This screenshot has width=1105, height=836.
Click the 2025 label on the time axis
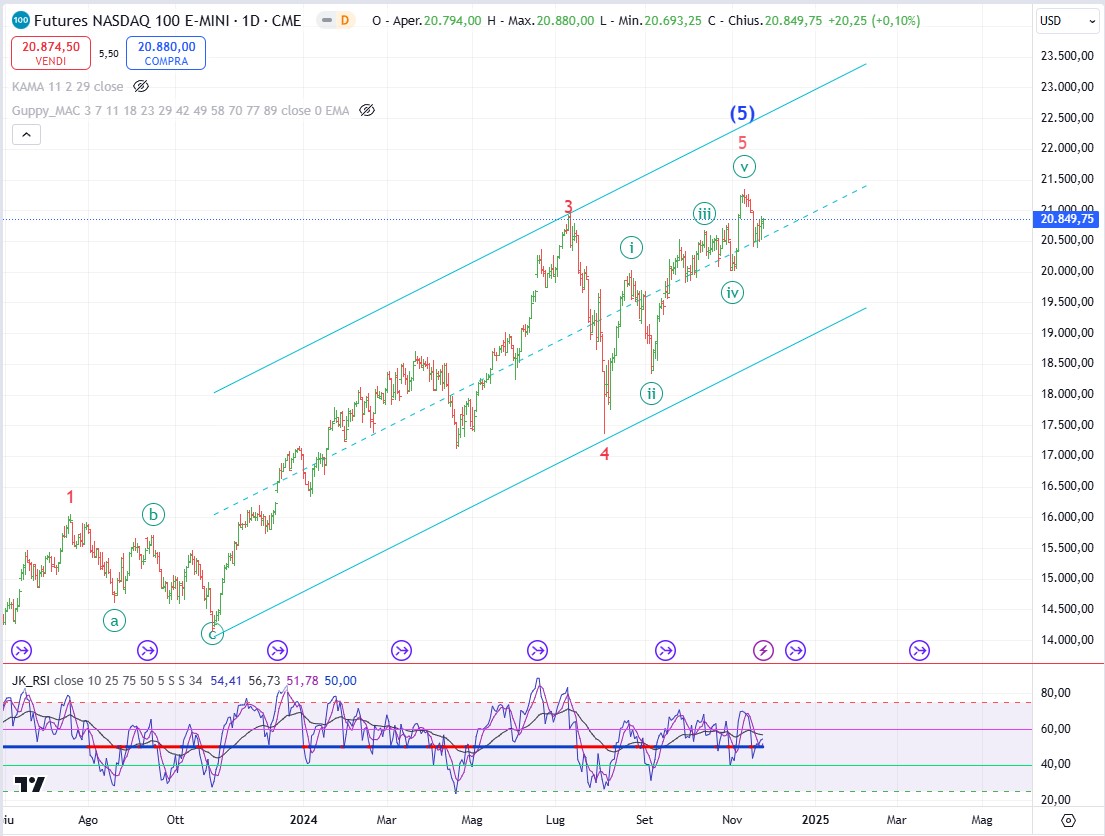click(x=815, y=820)
